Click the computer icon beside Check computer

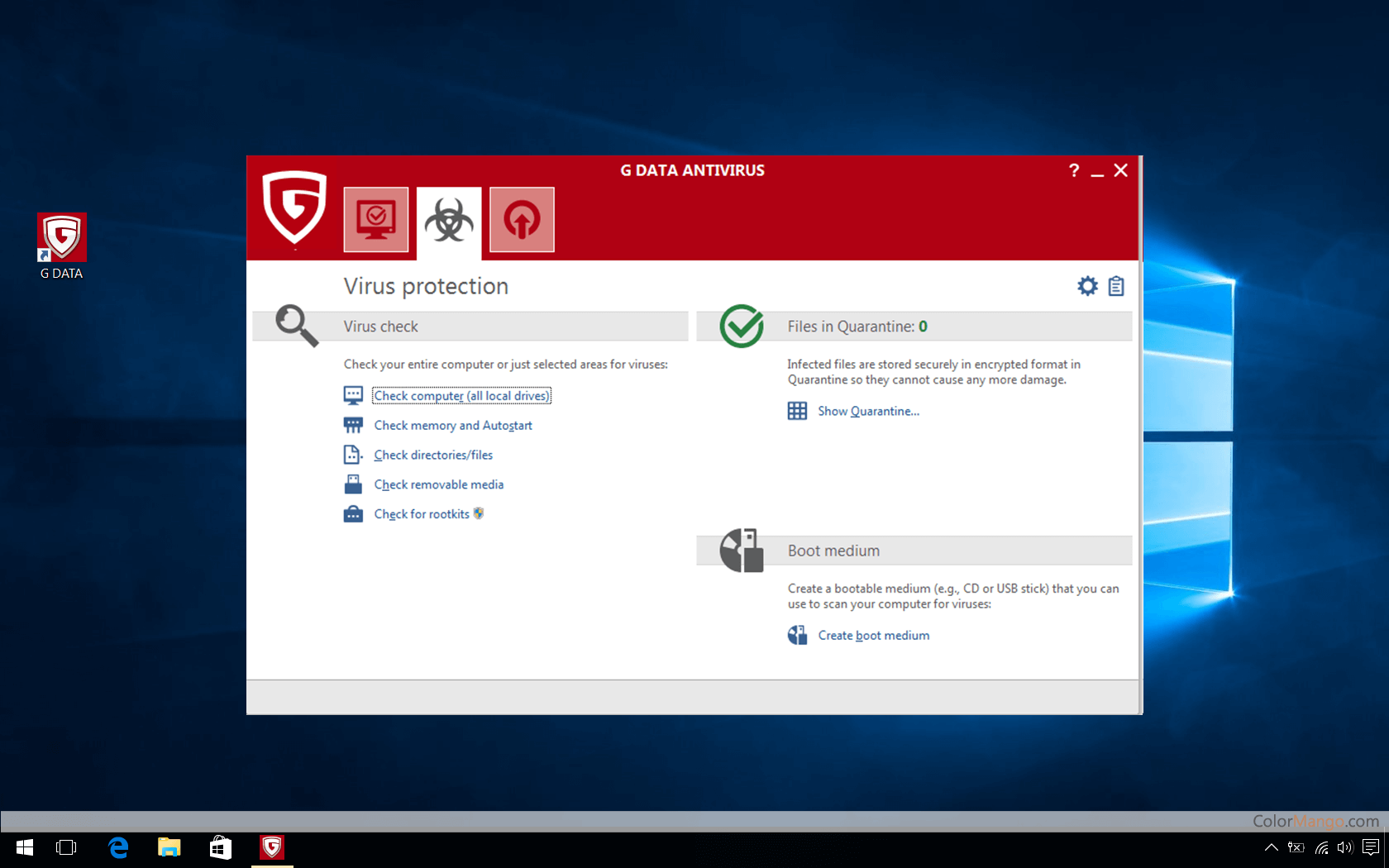coord(353,396)
